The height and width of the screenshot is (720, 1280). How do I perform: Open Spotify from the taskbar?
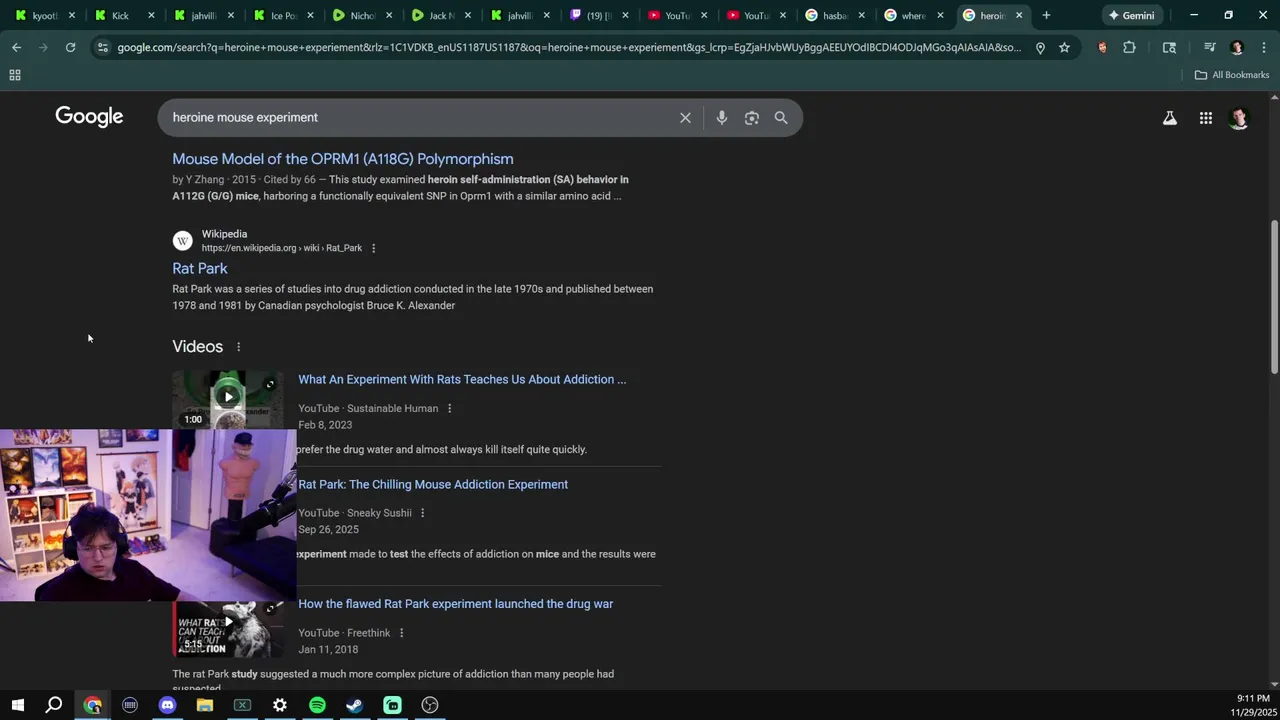pyautogui.click(x=317, y=705)
